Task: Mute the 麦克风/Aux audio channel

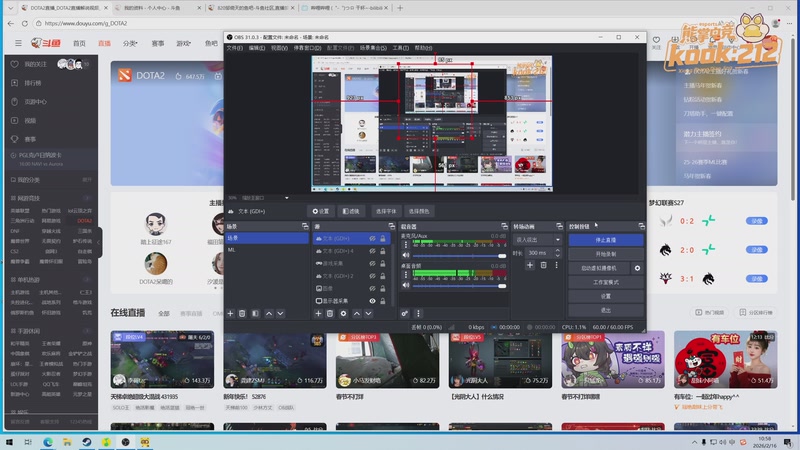Action: pyautogui.click(x=406, y=255)
